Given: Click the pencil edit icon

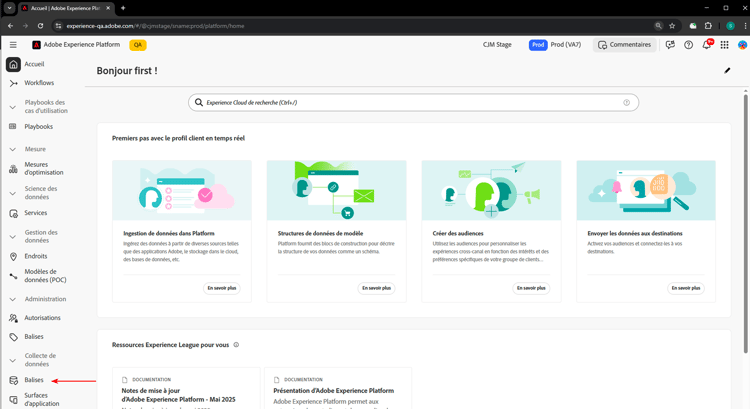Looking at the screenshot, I should pos(727,71).
